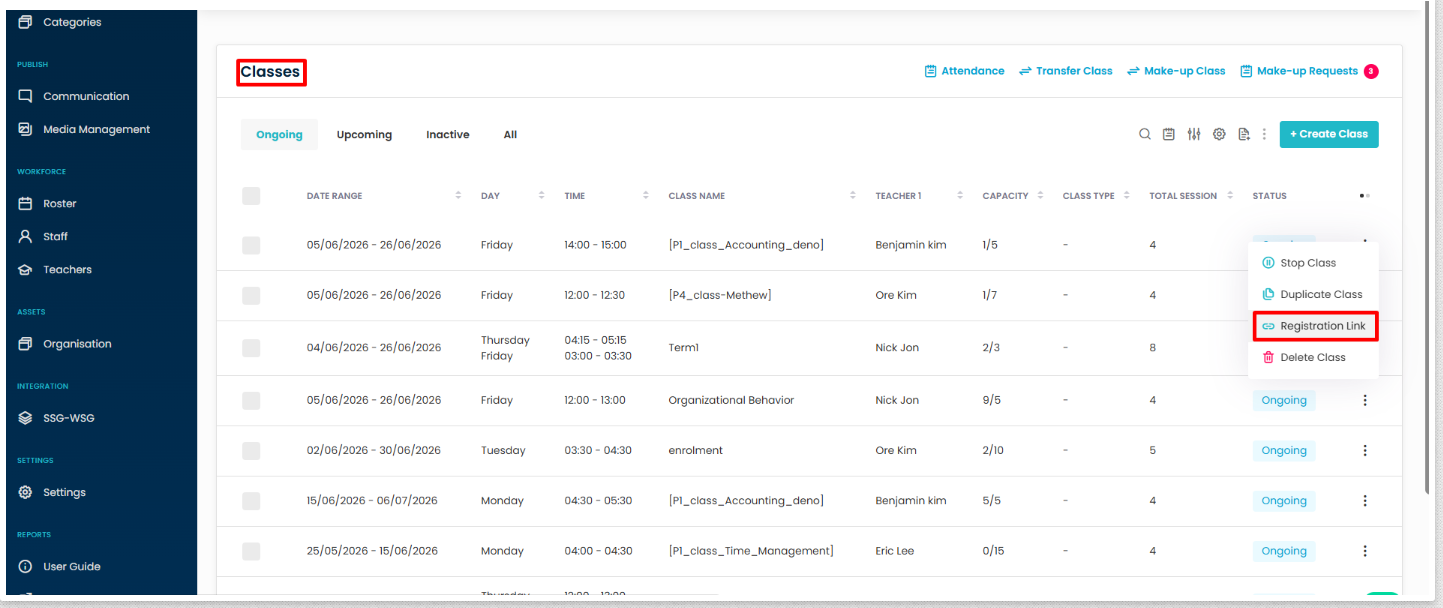
Task: Click the search magnifier icon in toolbar
Action: [x=1145, y=134]
